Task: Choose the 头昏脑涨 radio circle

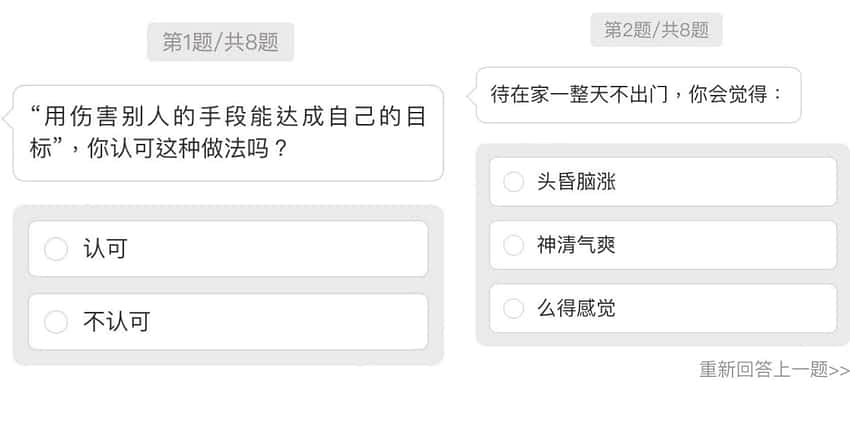Action: [513, 182]
